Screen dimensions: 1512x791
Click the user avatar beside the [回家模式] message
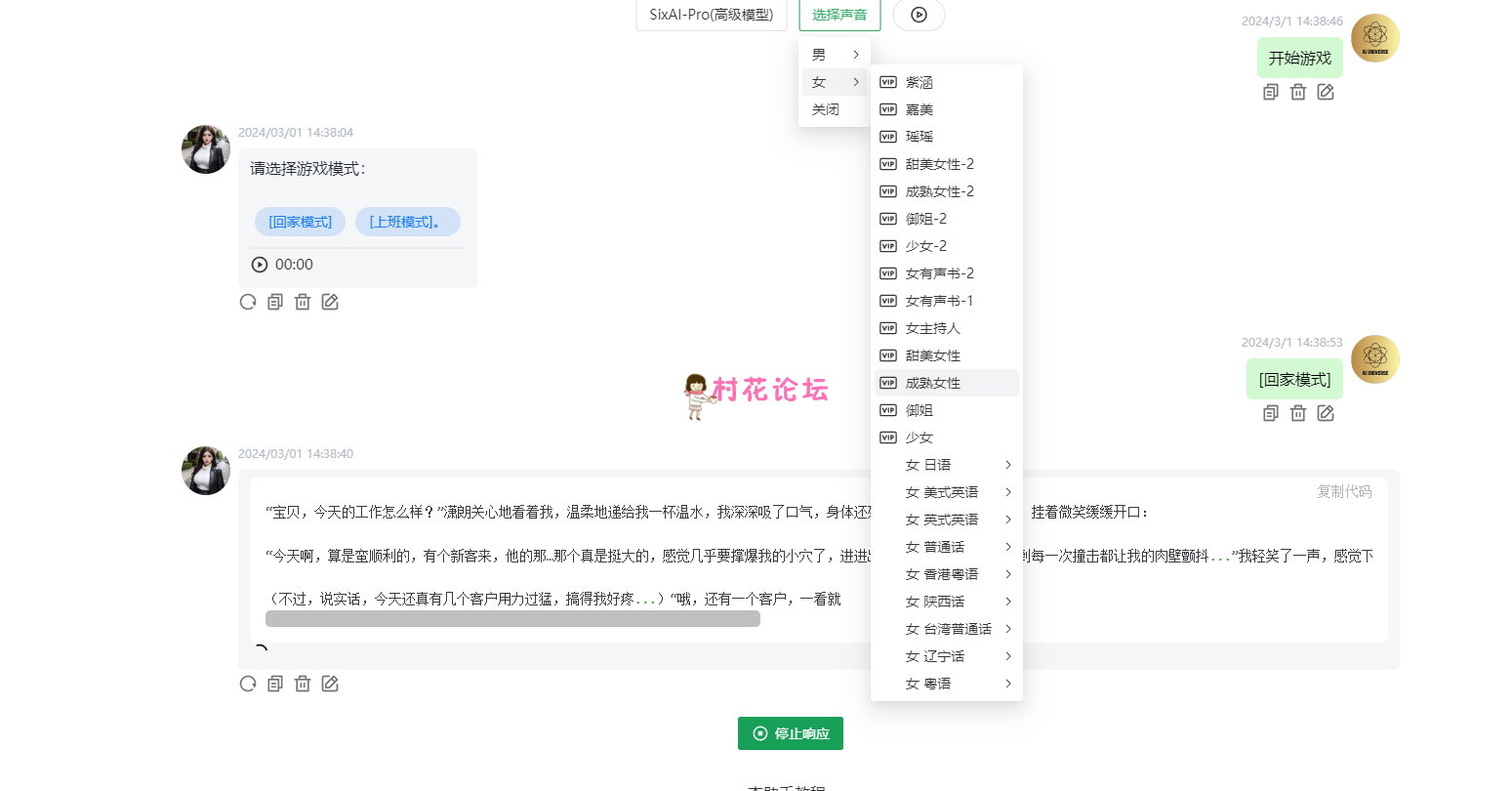(1375, 359)
